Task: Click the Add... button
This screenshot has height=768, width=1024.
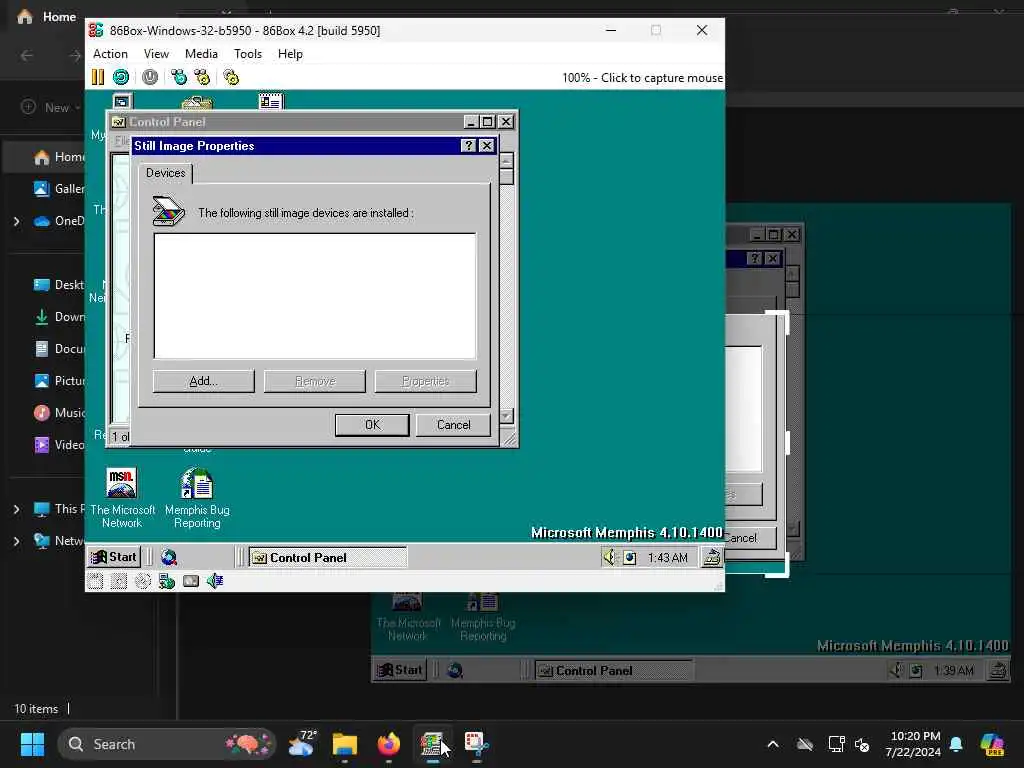Action: click(203, 381)
